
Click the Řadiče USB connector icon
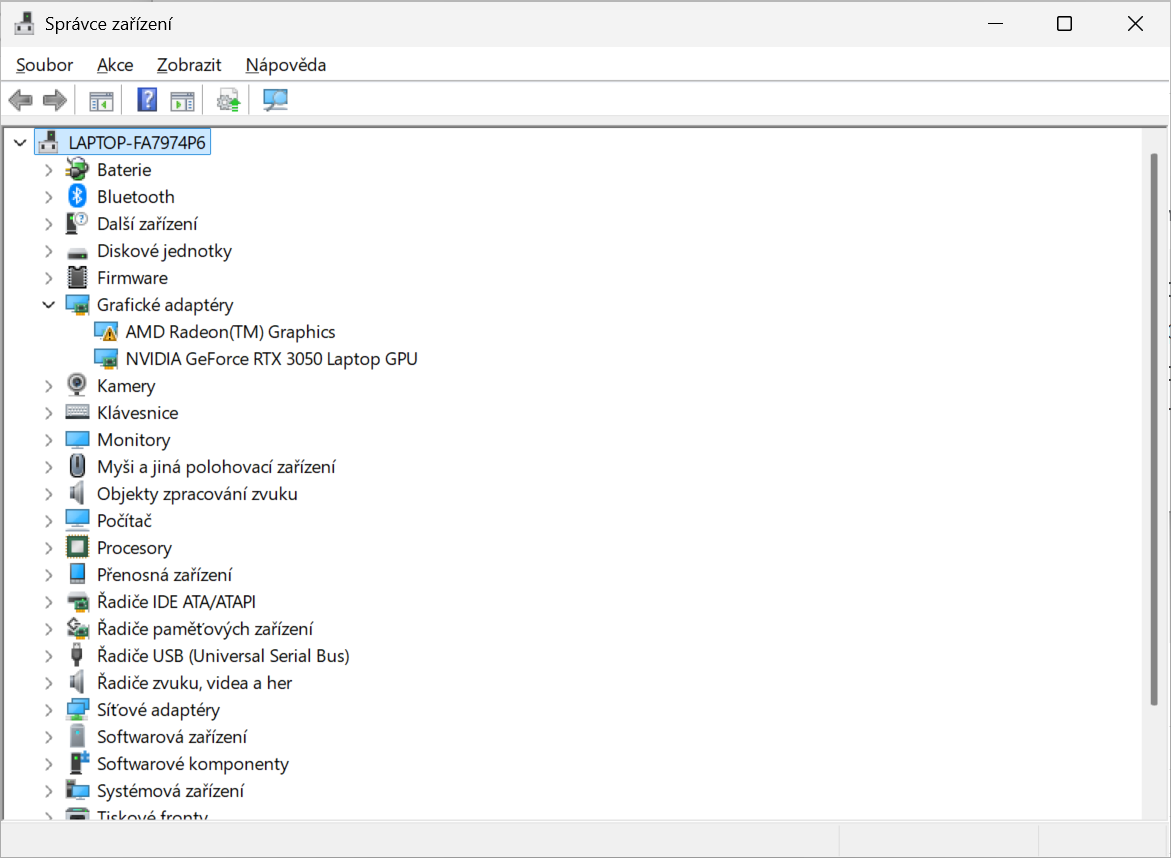76,655
